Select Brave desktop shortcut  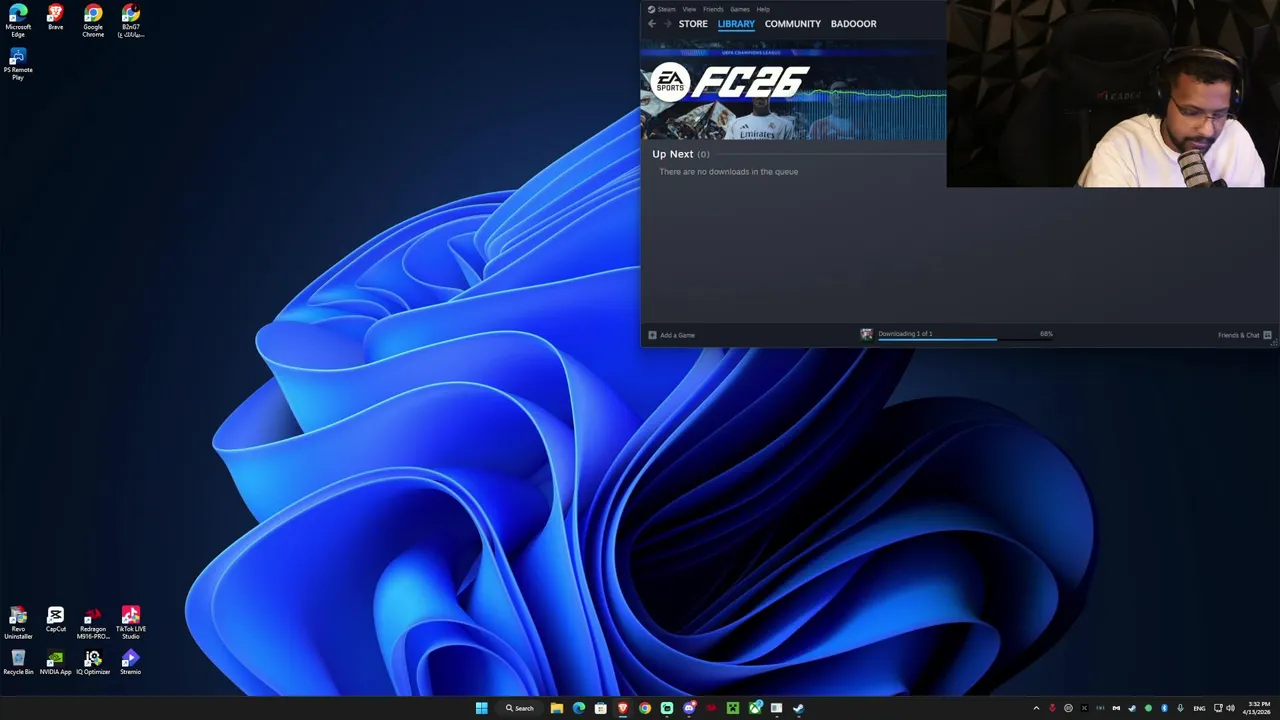pos(55,18)
